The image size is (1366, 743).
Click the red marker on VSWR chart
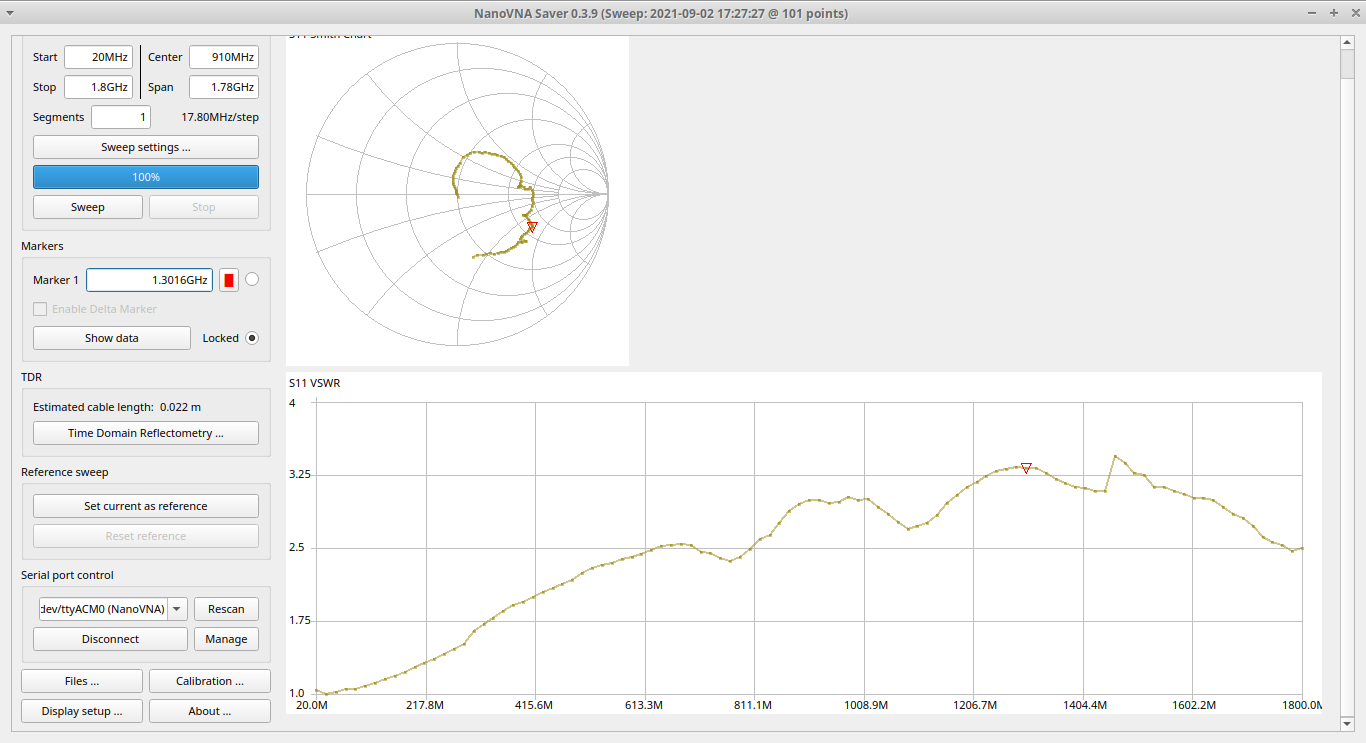tap(1026, 468)
